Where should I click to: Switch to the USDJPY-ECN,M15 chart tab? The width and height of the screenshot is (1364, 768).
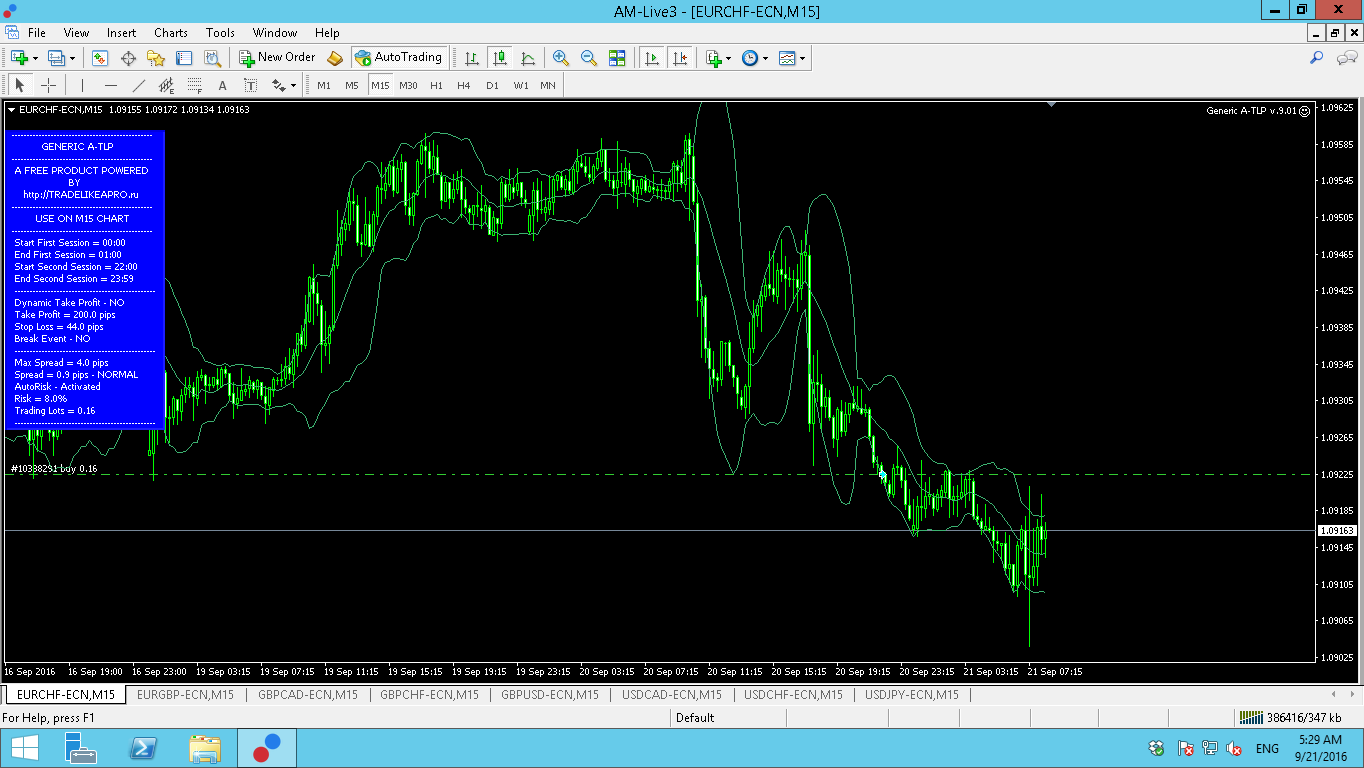click(912, 694)
